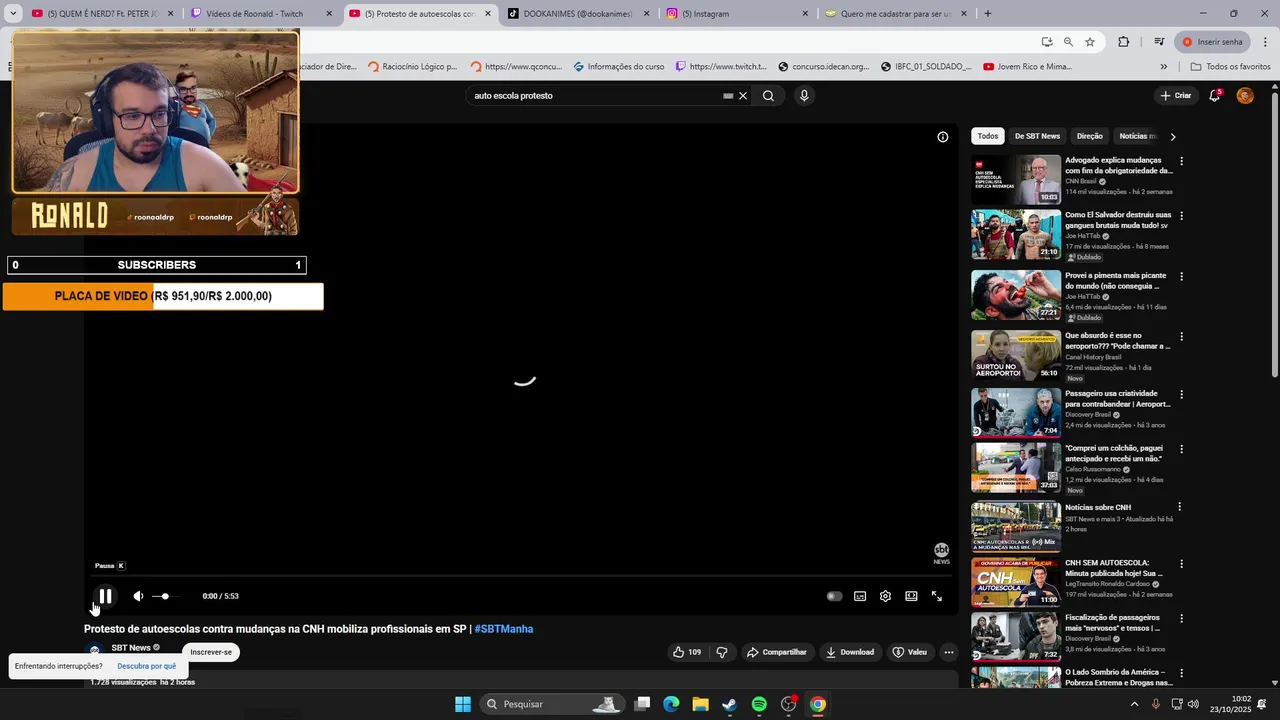Click the Inscrever-se subscribe button
This screenshot has width=1280, height=720.
[211, 652]
